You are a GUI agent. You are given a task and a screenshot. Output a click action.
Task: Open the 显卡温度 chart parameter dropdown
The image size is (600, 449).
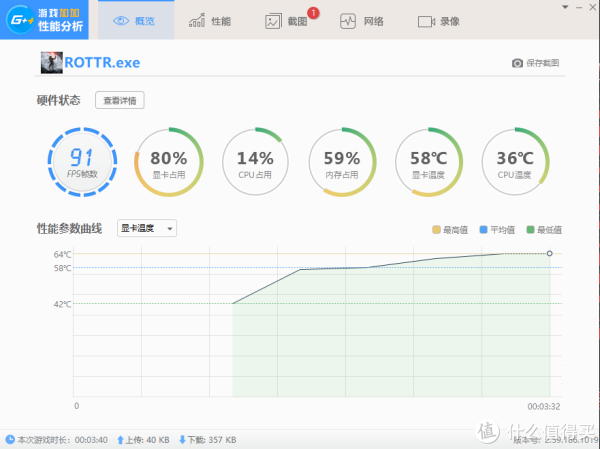(147, 228)
